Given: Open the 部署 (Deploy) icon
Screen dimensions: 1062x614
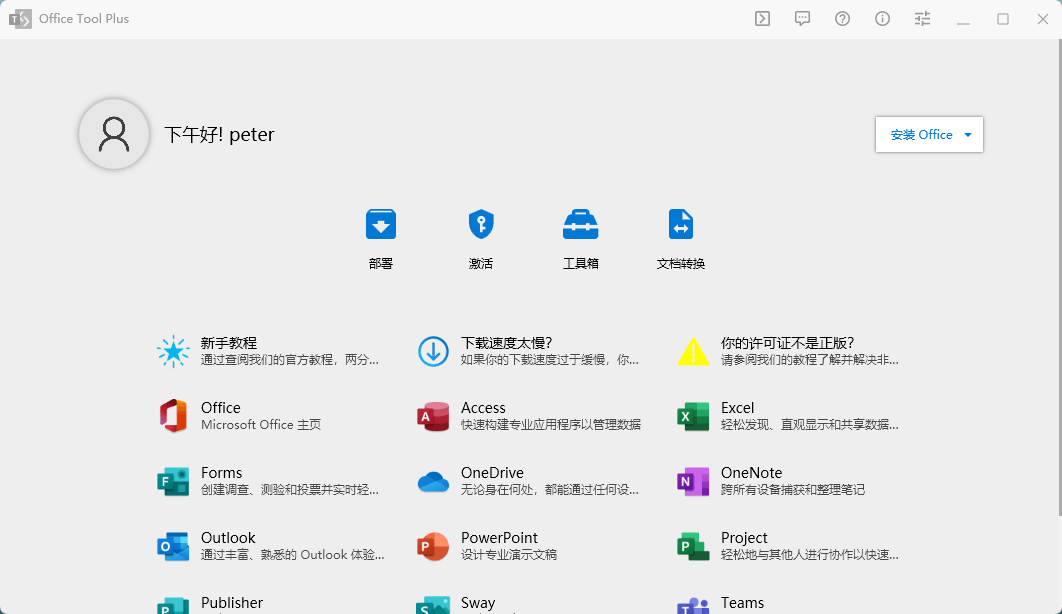Looking at the screenshot, I should tap(381, 225).
